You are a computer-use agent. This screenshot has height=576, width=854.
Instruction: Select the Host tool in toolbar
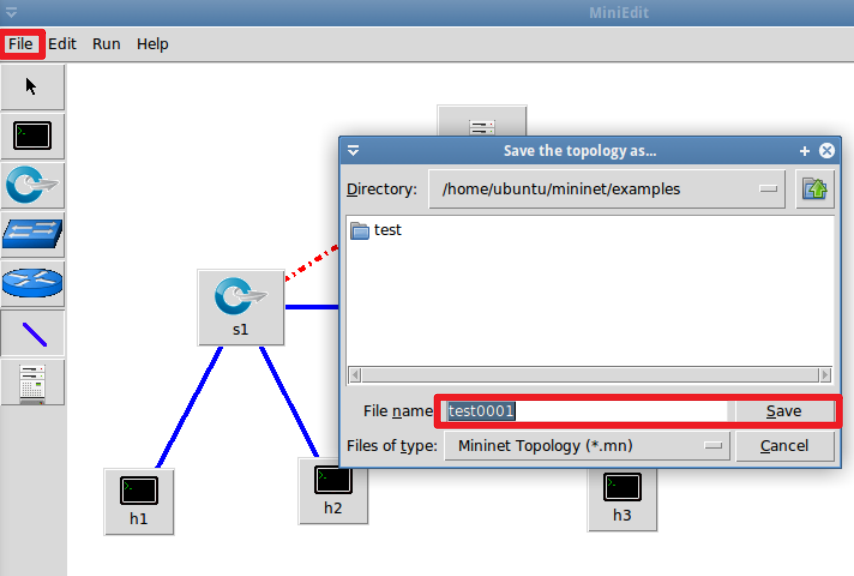coord(32,136)
